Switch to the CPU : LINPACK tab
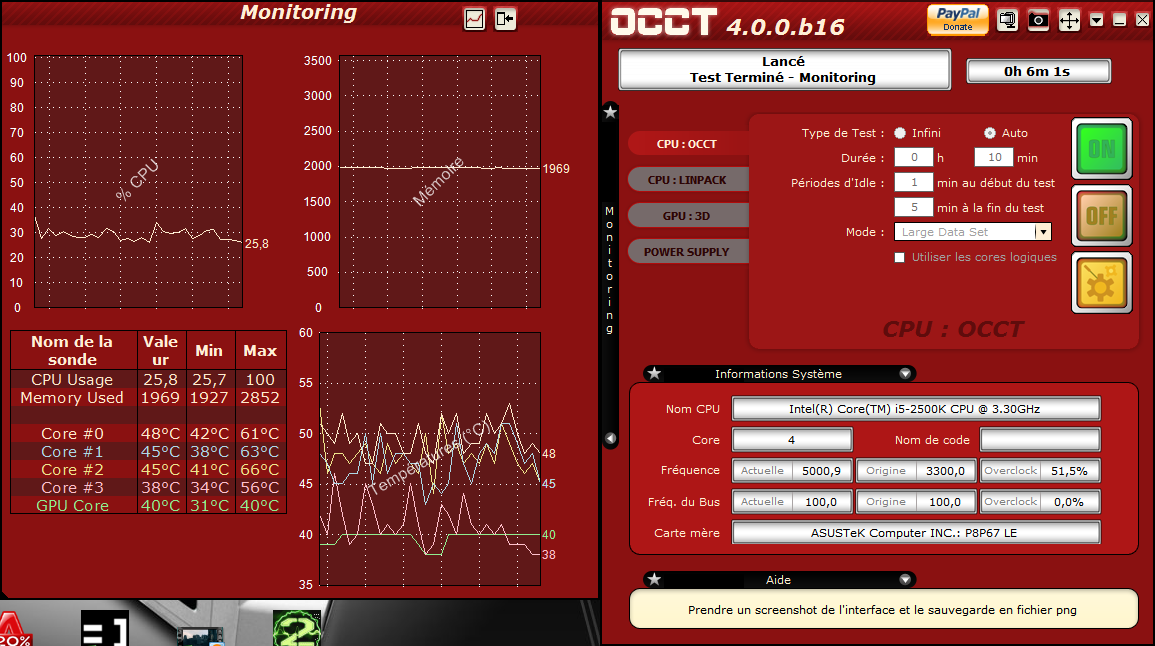Screen dimensions: 1155x646 [687, 180]
